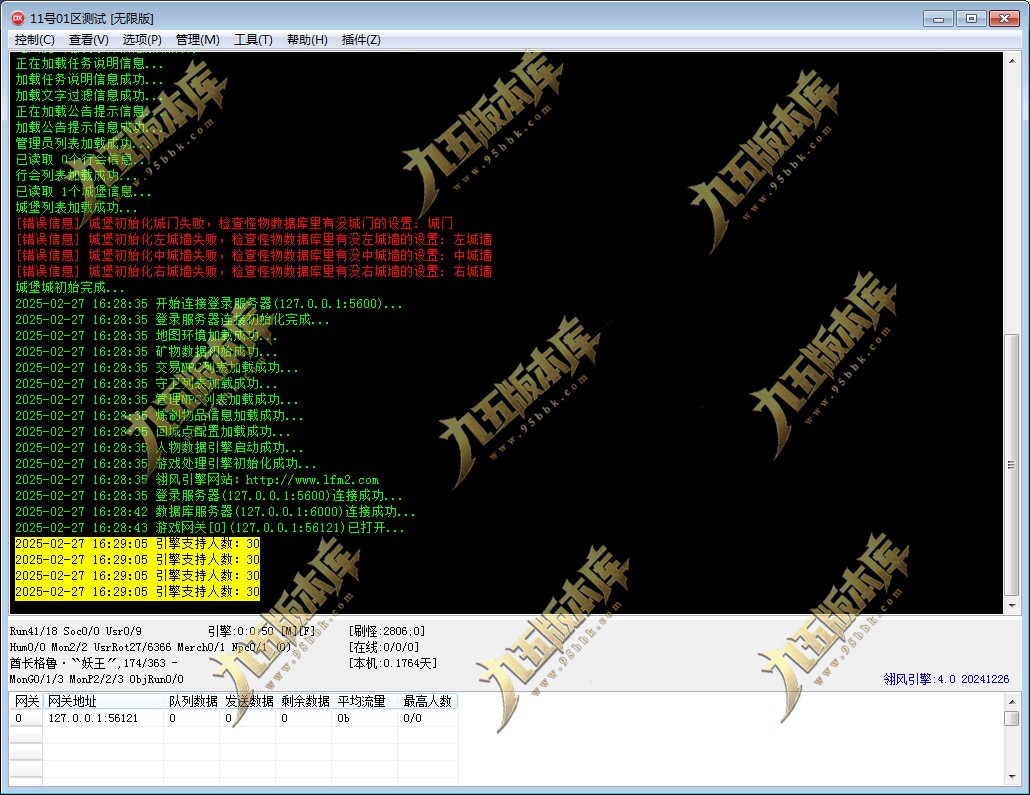Click the 左城墙 error log line

(x=254, y=239)
